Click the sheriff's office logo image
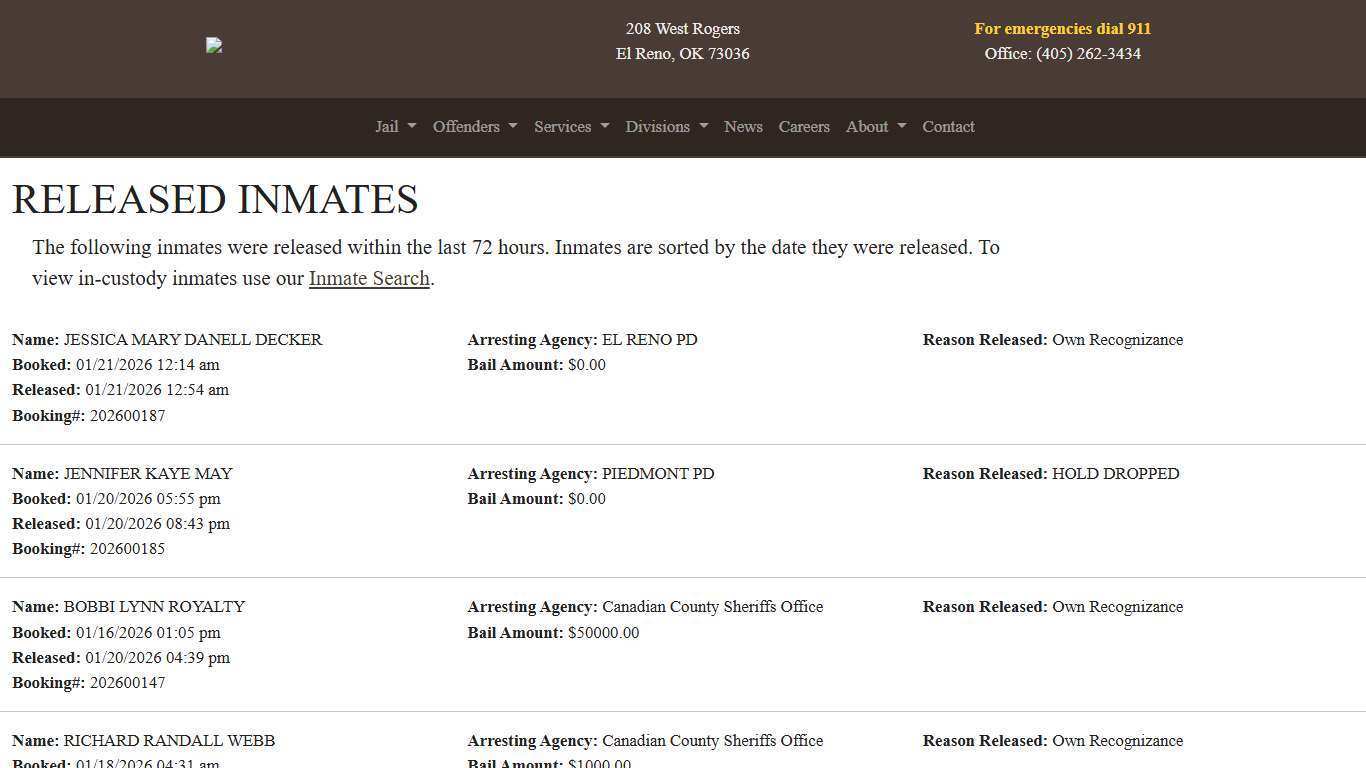 (x=214, y=45)
